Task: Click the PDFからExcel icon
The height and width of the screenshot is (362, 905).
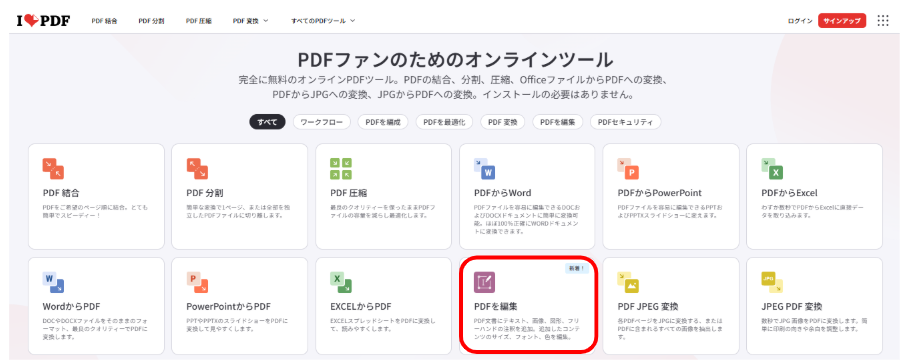Action: pyautogui.click(x=772, y=169)
